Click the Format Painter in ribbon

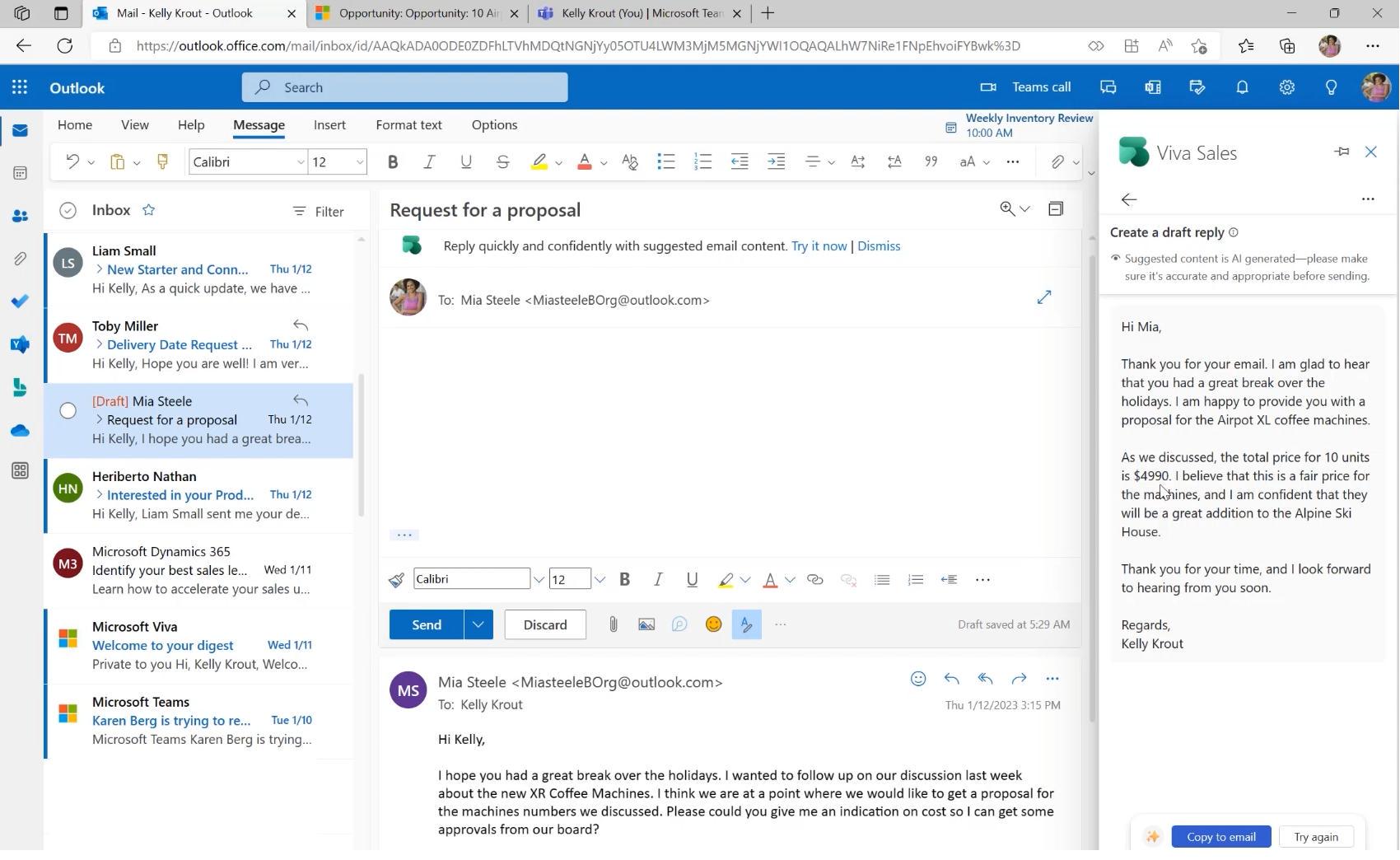click(x=162, y=162)
